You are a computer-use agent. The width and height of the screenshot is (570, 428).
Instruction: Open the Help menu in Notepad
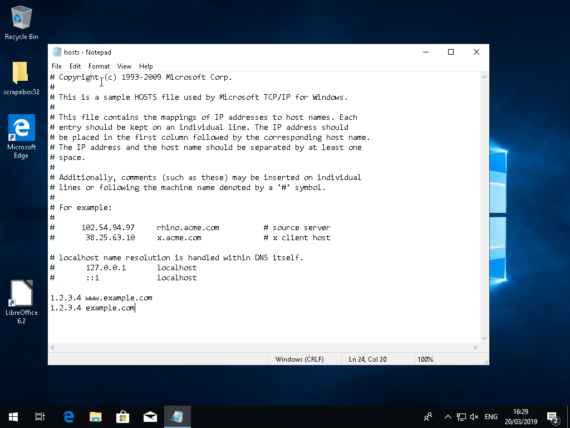tap(146, 66)
